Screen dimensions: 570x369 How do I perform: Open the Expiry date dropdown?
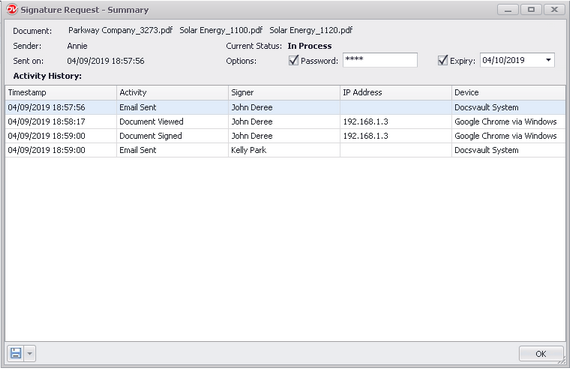[x=548, y=60]
